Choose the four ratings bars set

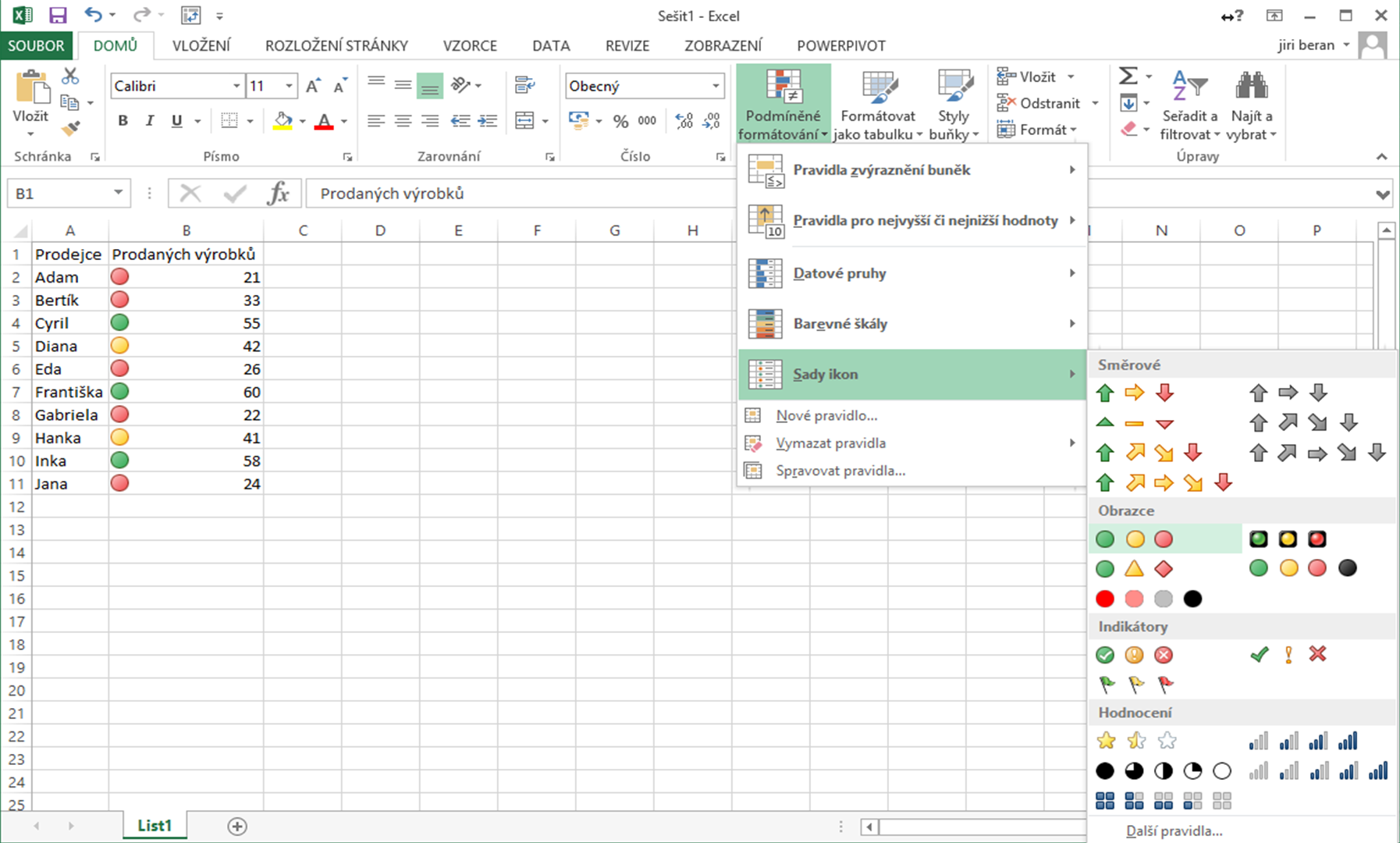[x=1303, y=740]
